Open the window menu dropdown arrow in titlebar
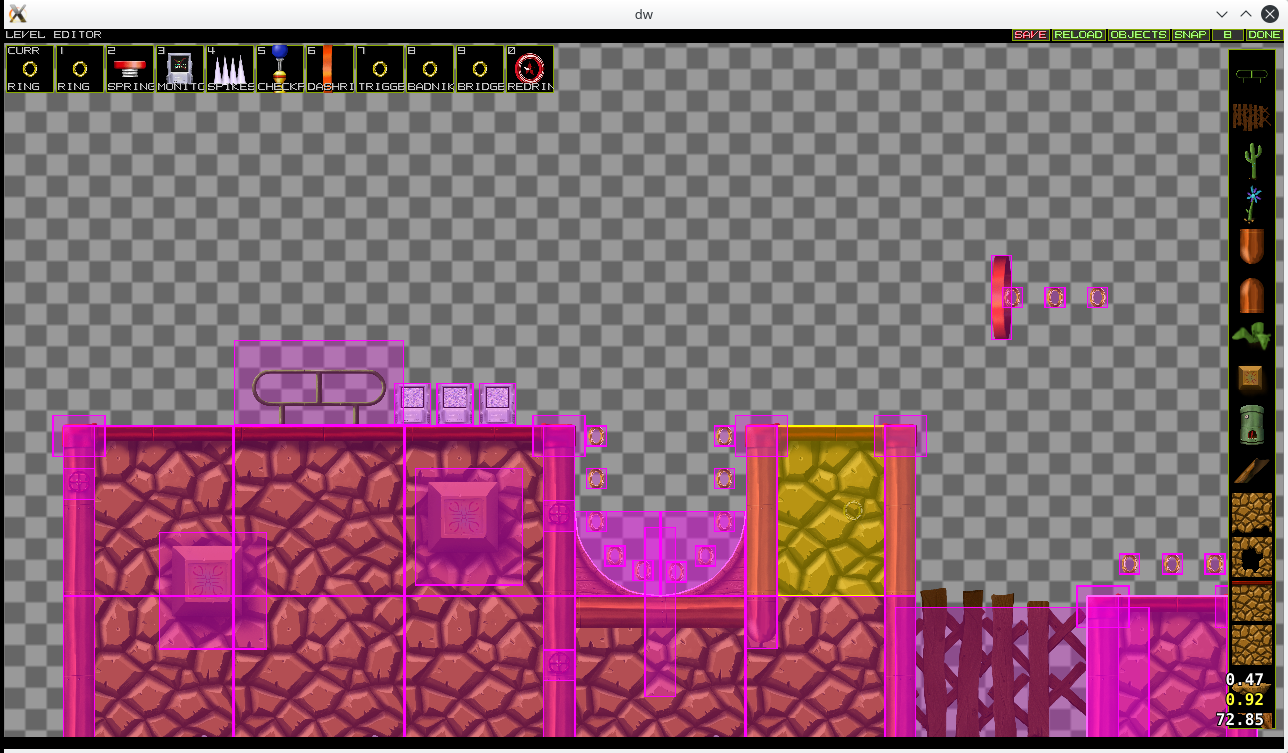 point(1222,14)
